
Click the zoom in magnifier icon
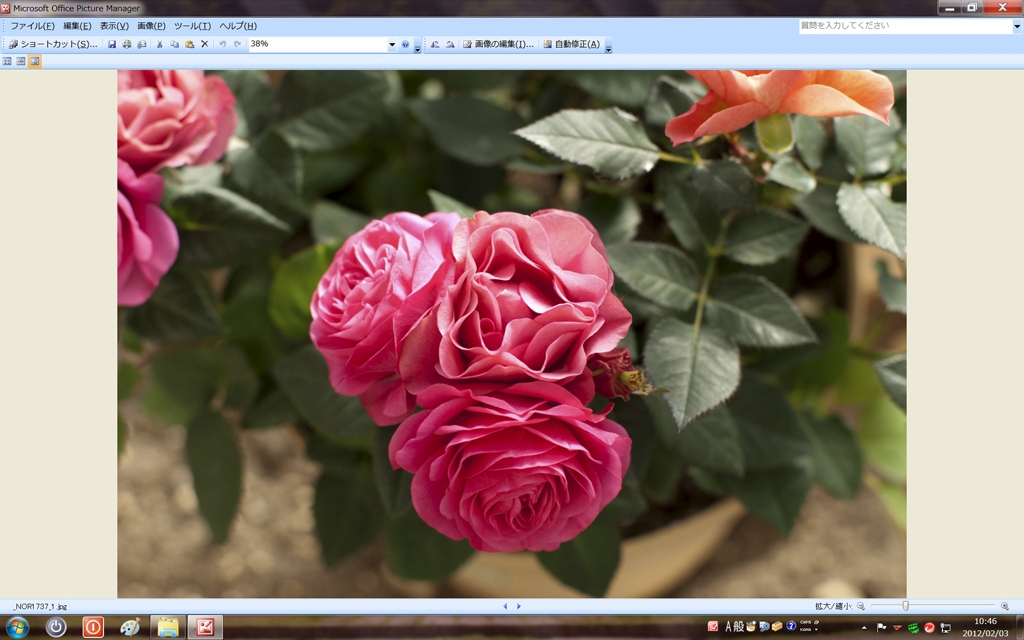pos(1005,606)
